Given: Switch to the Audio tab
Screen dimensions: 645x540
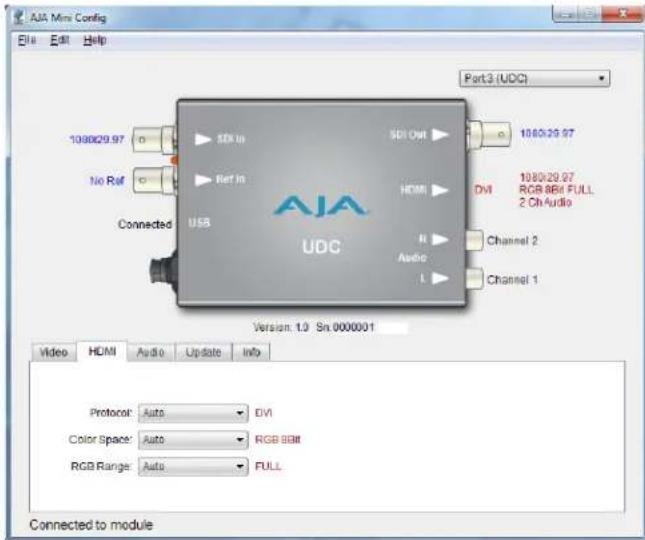Looking at the screenshot, I should [151, 352].
